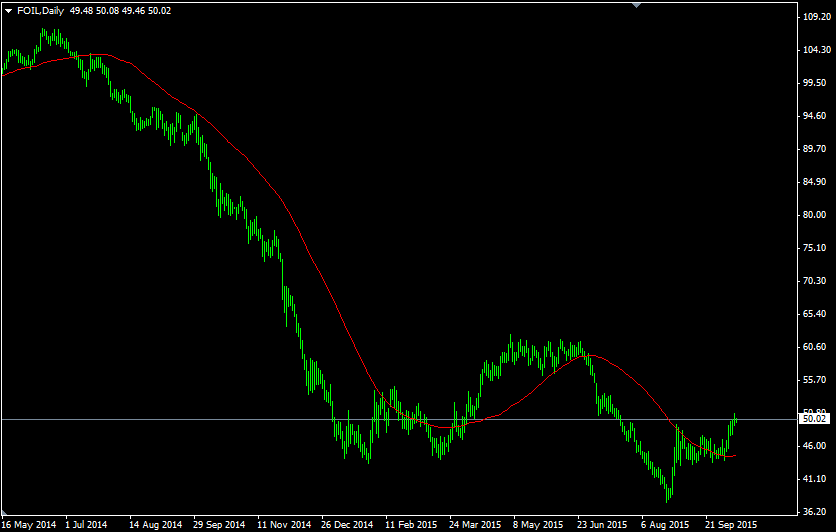This screenshot has width=836, height=532.
Task: Select the FOIL,Daily chart title text
Action: point(41,11)
